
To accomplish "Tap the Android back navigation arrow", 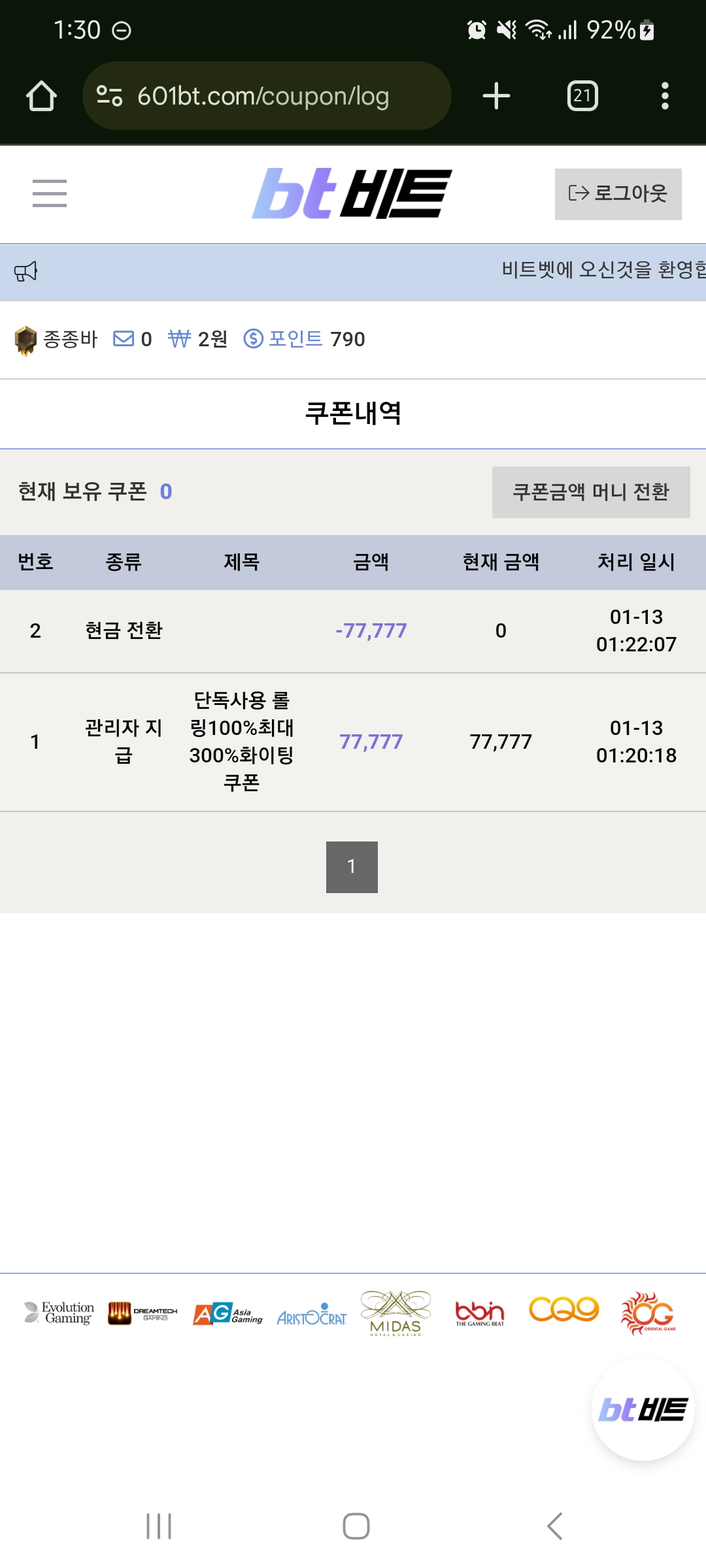I will pos(554,1526).
